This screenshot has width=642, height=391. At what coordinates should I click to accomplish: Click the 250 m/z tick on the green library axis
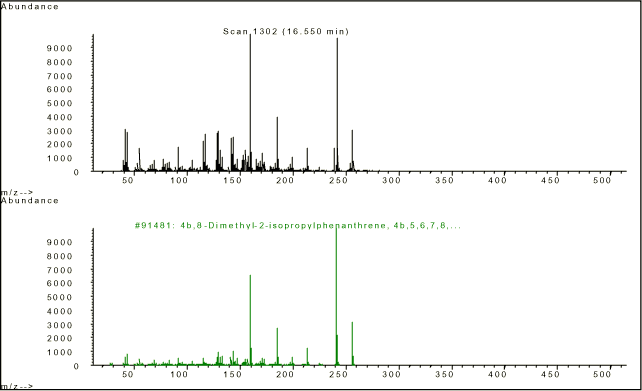[338, 374]
